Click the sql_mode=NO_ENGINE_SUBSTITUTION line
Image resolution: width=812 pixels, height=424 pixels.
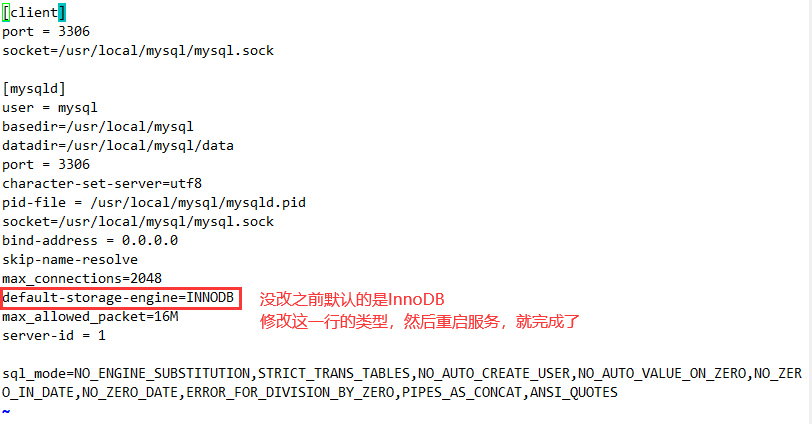[x=402, y=383]
